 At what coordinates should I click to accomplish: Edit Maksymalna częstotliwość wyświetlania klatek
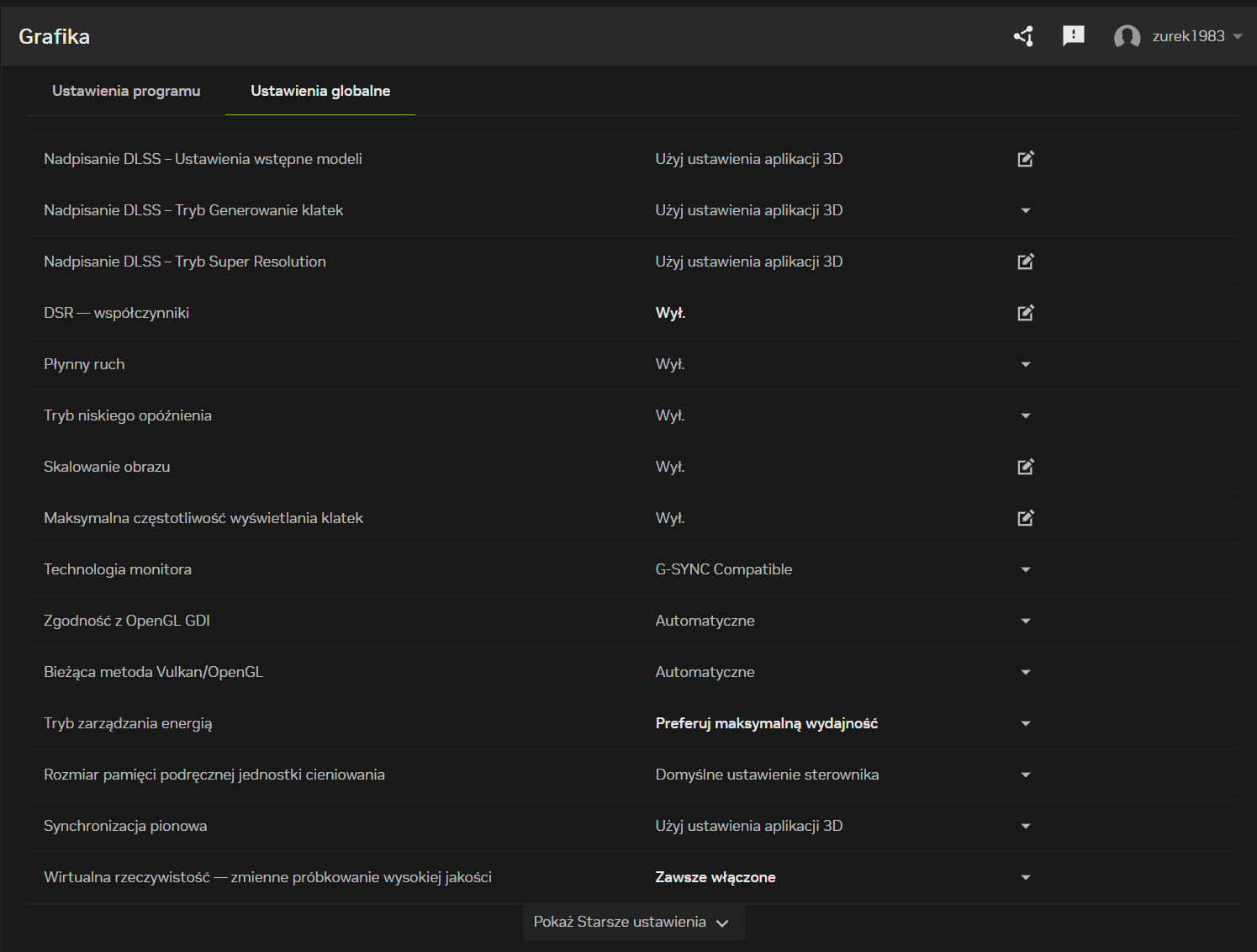point(1025,518)
